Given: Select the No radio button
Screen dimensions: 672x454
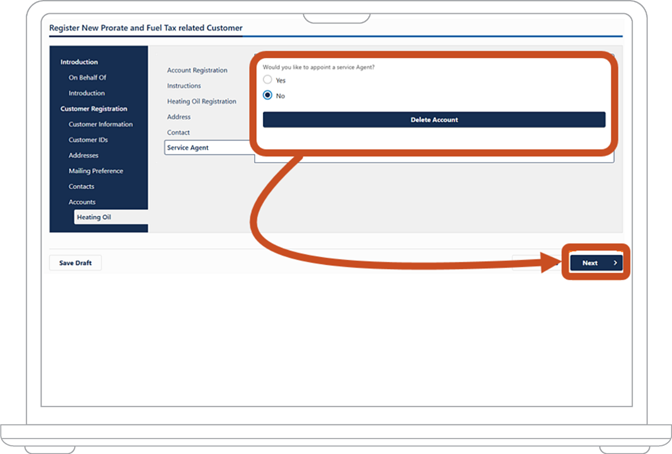Looking at the screenshot, I should coord(267,95).
